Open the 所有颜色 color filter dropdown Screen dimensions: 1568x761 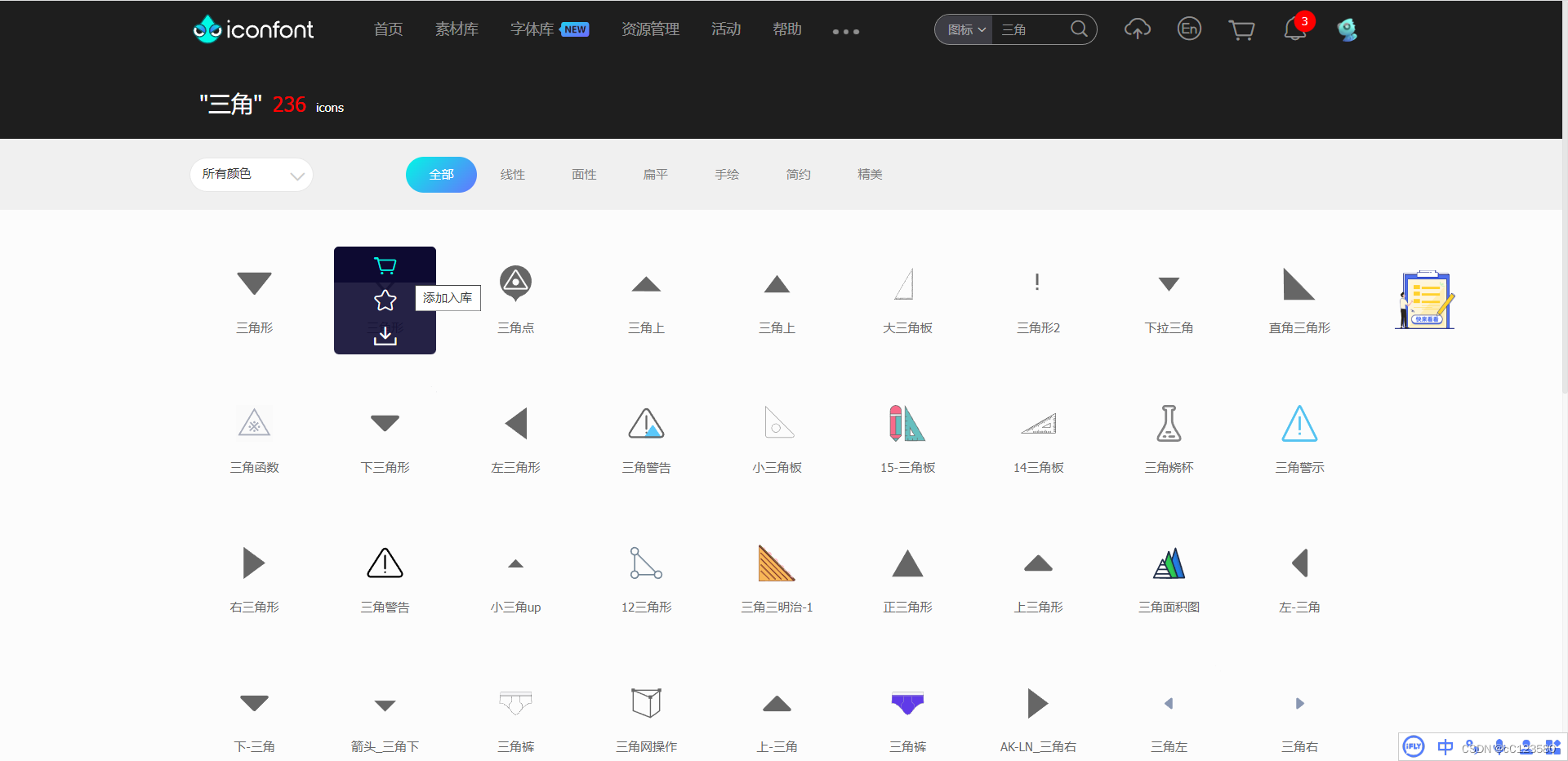[x=251, y=174]
